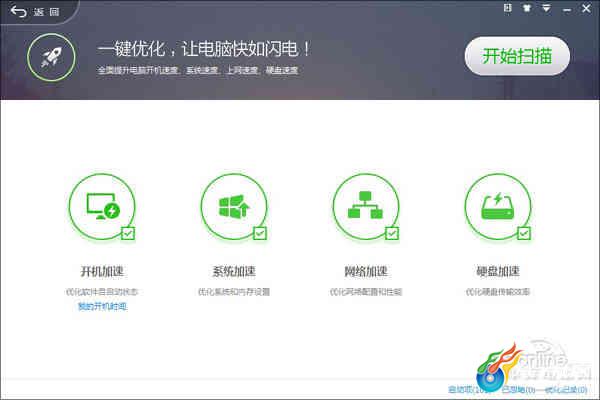Minimize the optimizer window
Viewport: 600px width, 400px height.
567,10
